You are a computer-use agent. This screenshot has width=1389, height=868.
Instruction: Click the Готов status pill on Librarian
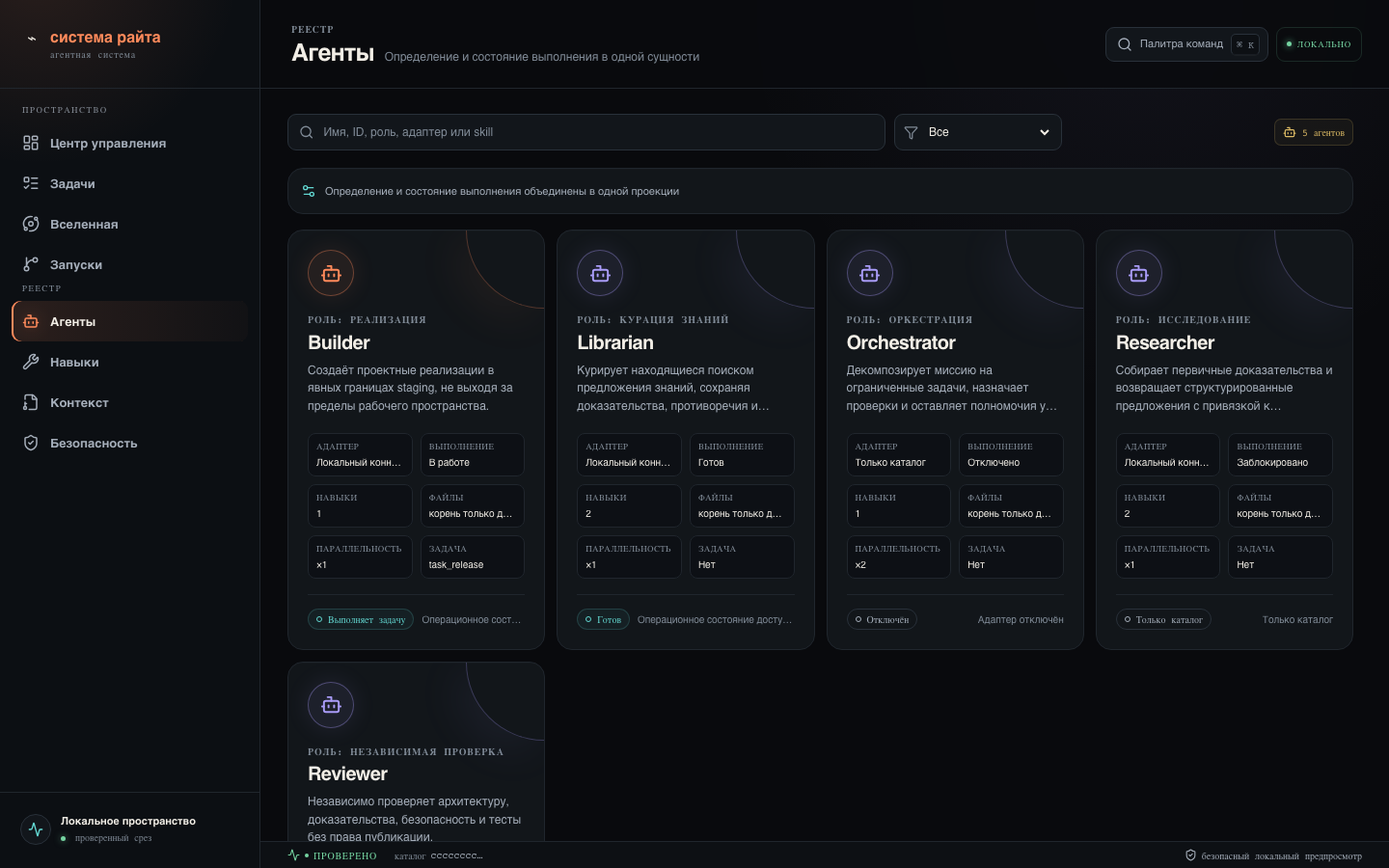click(603, 619)
